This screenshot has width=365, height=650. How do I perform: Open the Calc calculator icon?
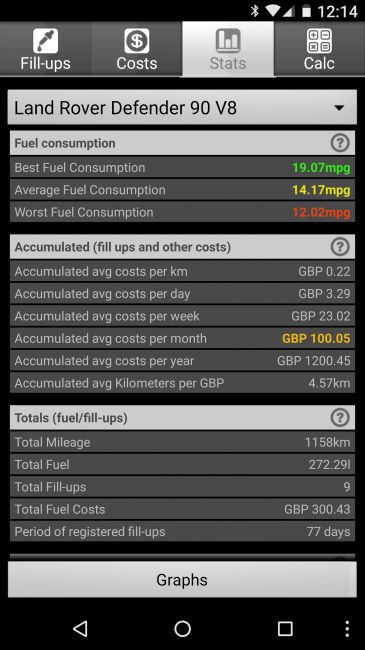pos(319,41)
